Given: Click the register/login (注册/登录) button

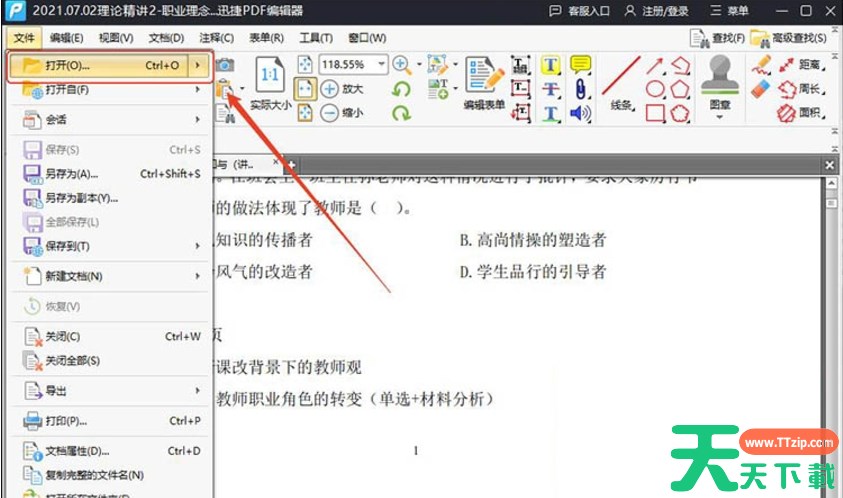Looking at the screenshot, I should 659,11.
